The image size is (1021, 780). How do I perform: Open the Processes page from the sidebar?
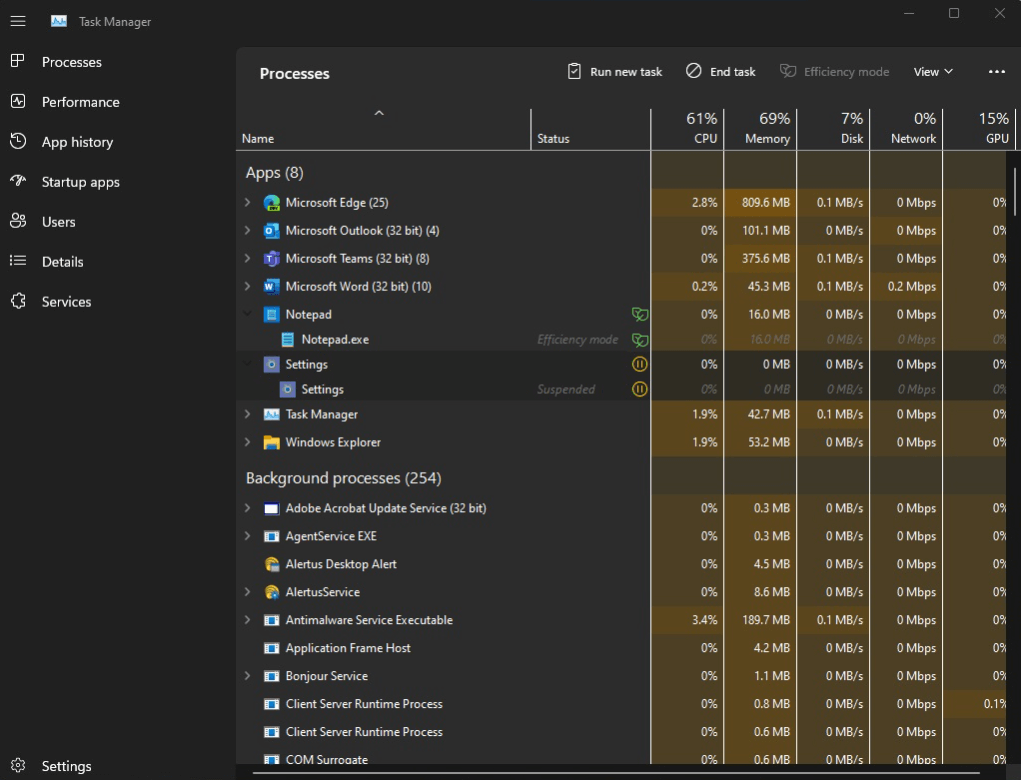click(71, 61)
